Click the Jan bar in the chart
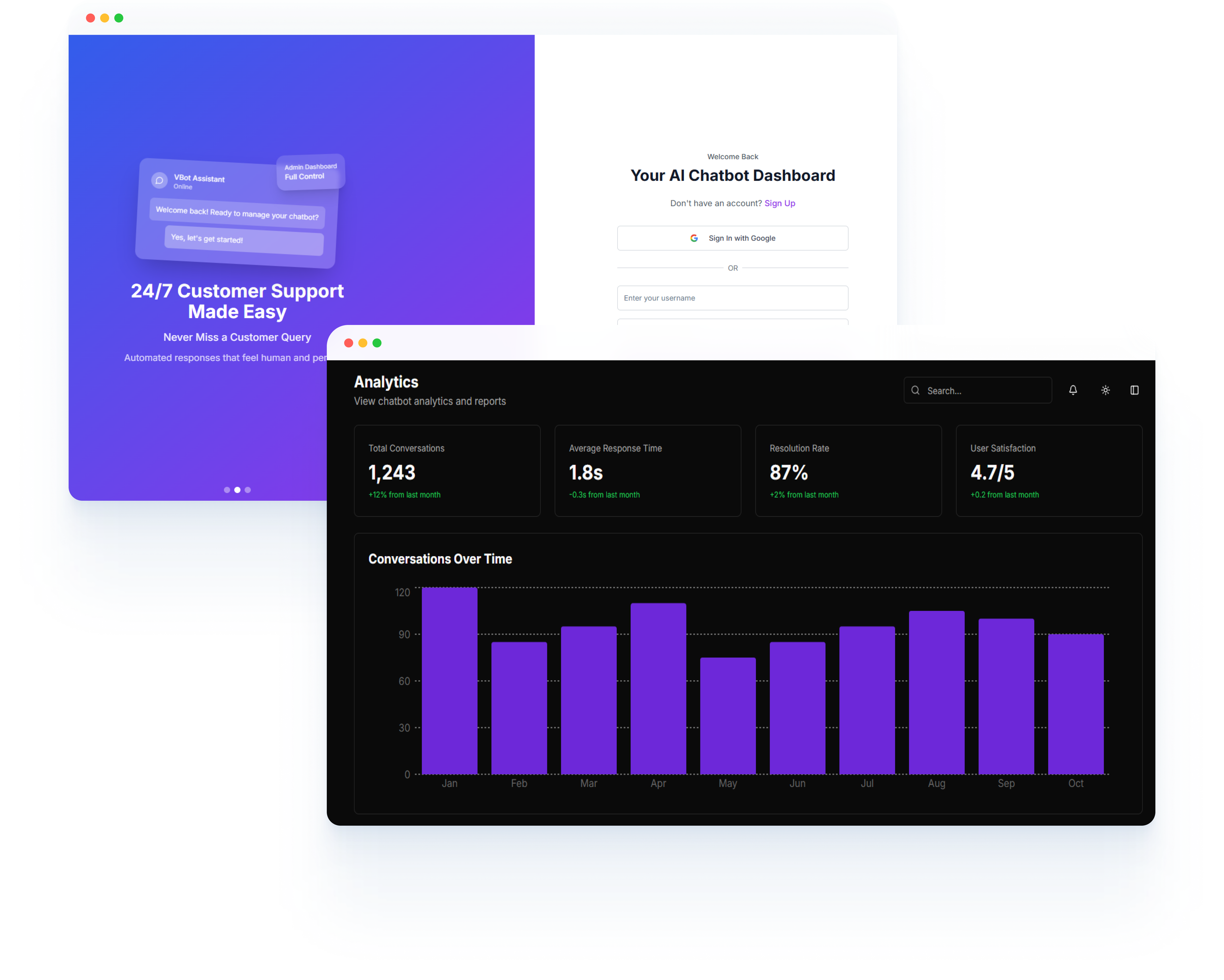The width and height of the screenshot is (1224, 980). [450, 681]
